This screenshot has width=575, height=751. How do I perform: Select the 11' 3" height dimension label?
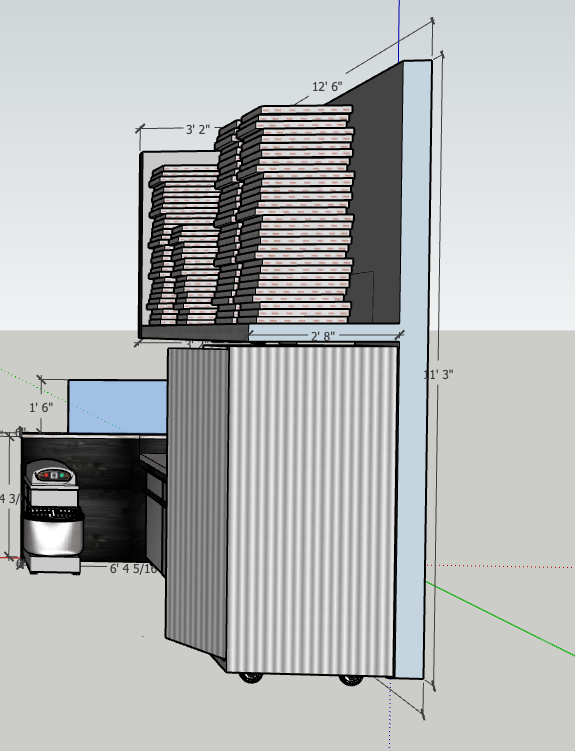point(438,375)
